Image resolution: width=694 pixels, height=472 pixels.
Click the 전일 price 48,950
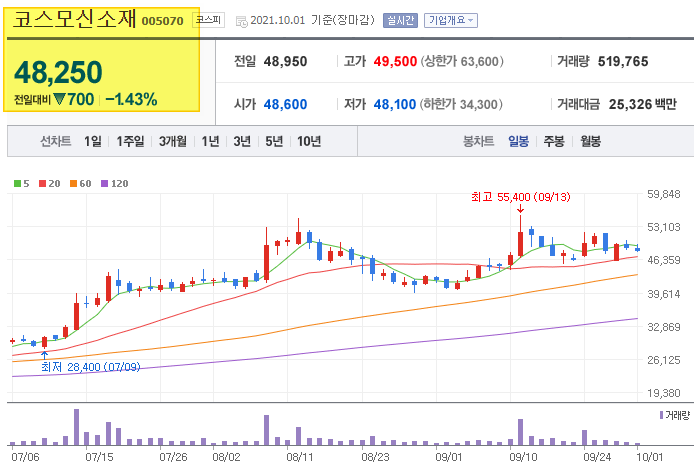[285, 62]
